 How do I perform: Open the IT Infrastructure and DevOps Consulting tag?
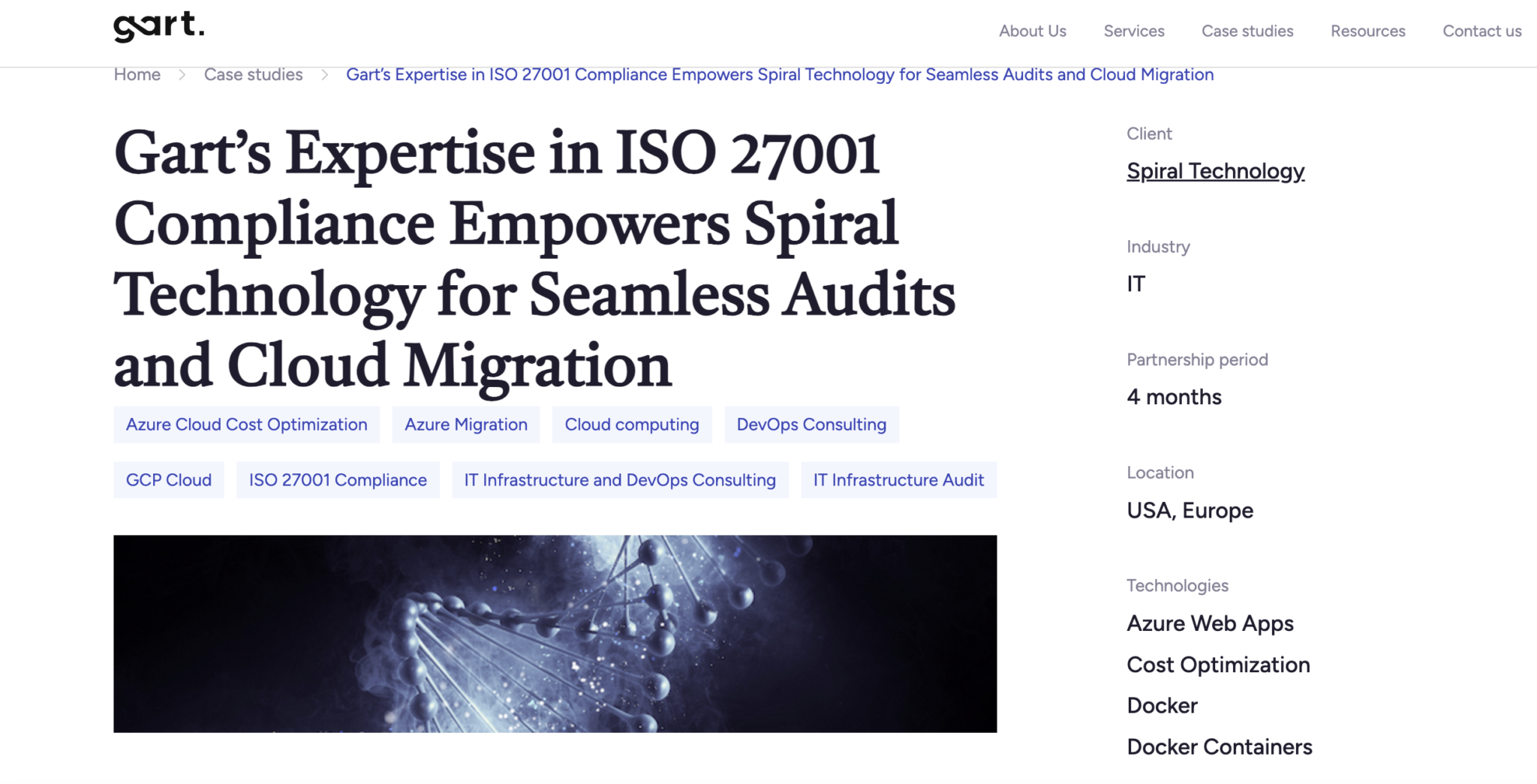pyautogui.click(x=620, y=480)
